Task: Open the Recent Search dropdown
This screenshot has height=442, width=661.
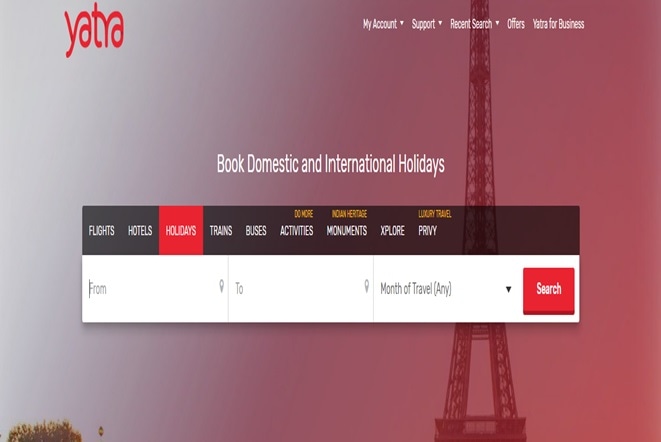Action: pos(474,24)
